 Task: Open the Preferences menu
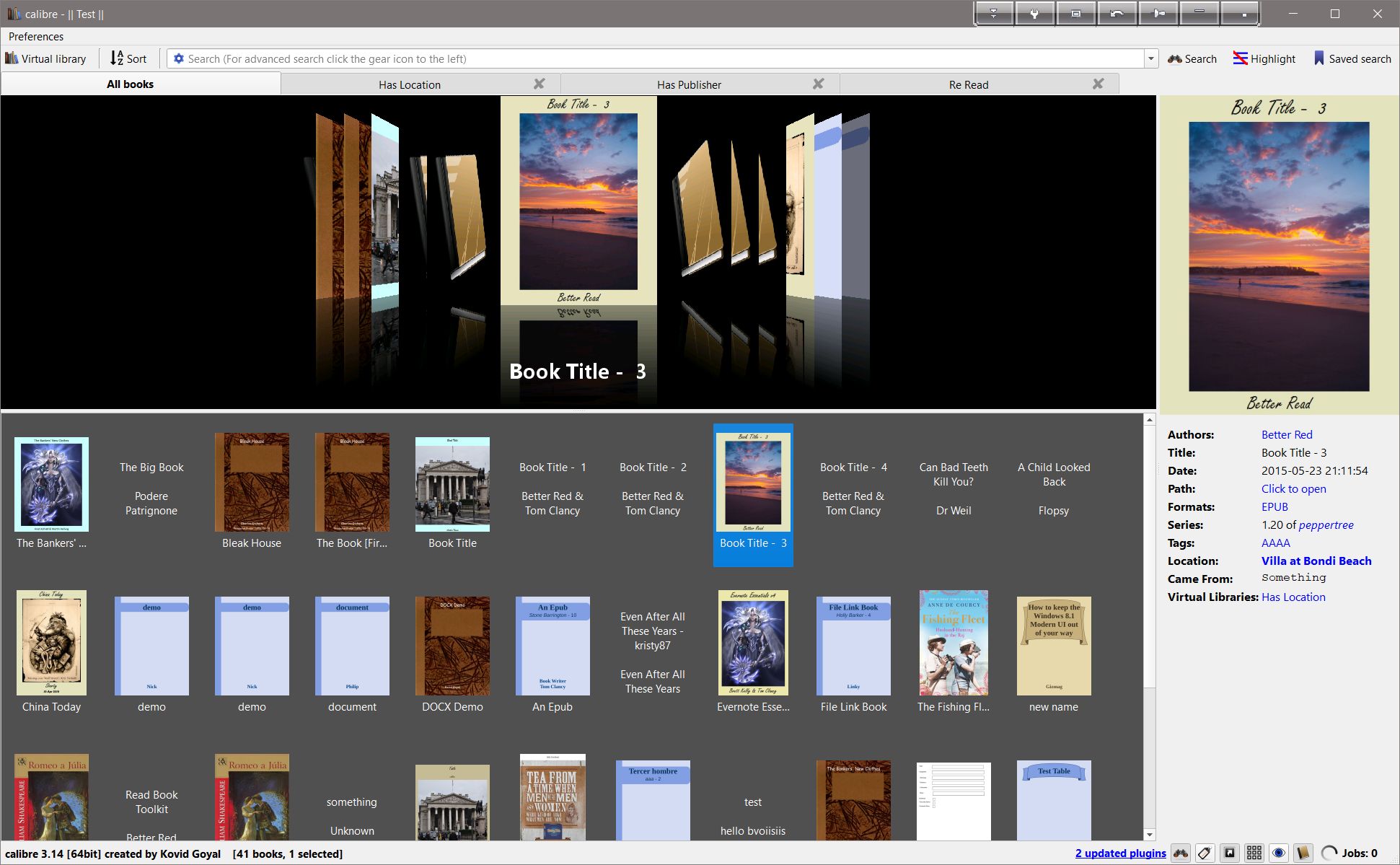pos(36,36)
